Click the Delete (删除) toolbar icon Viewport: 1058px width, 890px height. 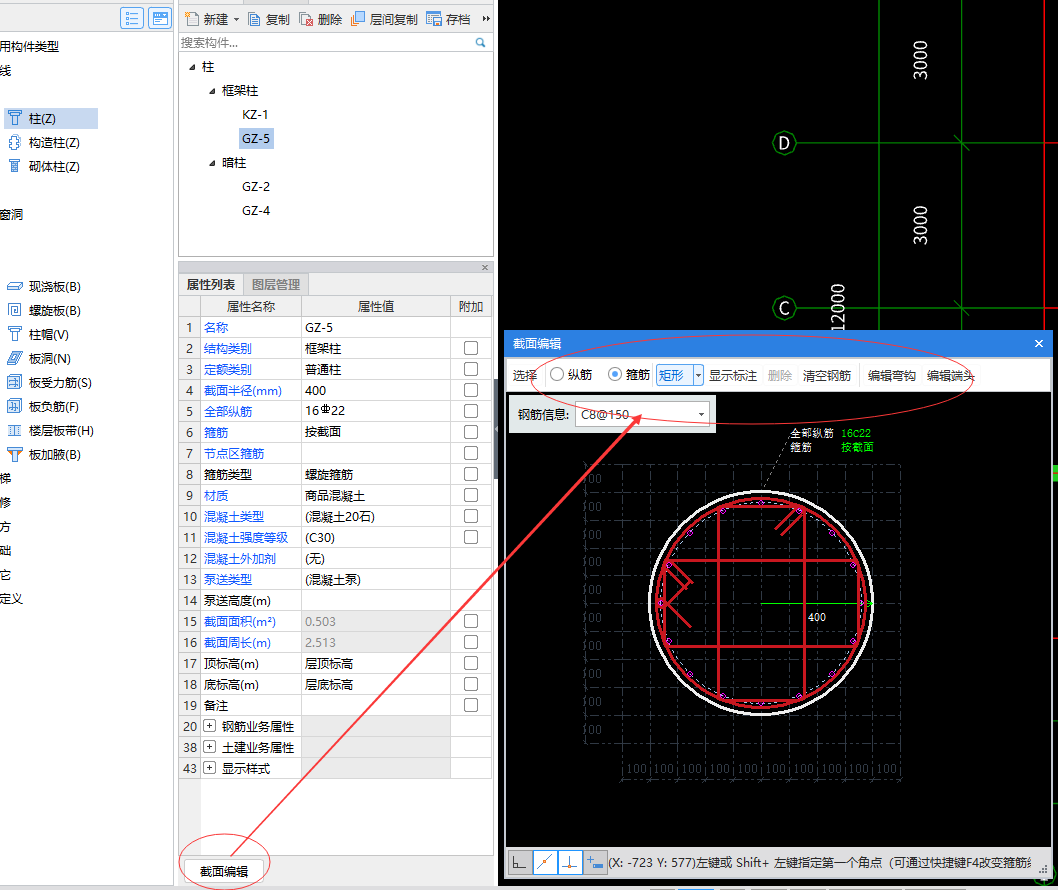[306, 20]
